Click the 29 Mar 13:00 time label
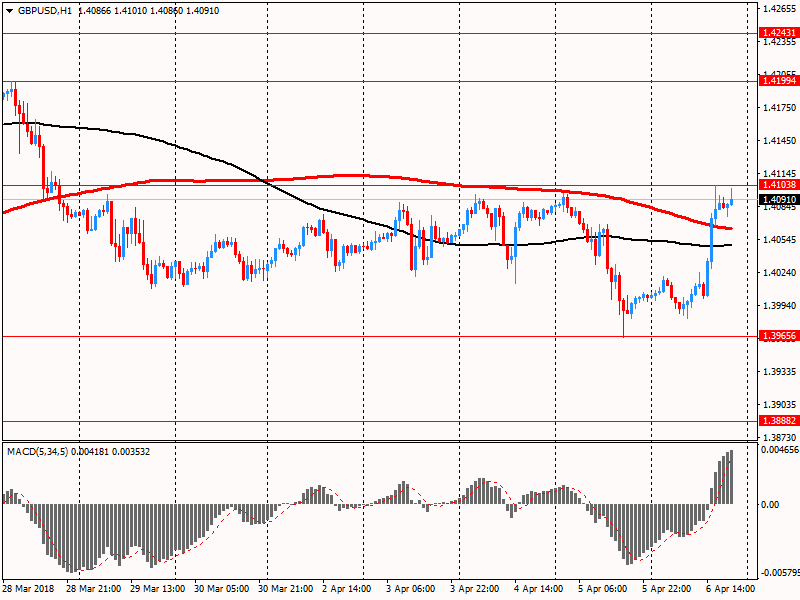800x600 pixels. [158, 588]
